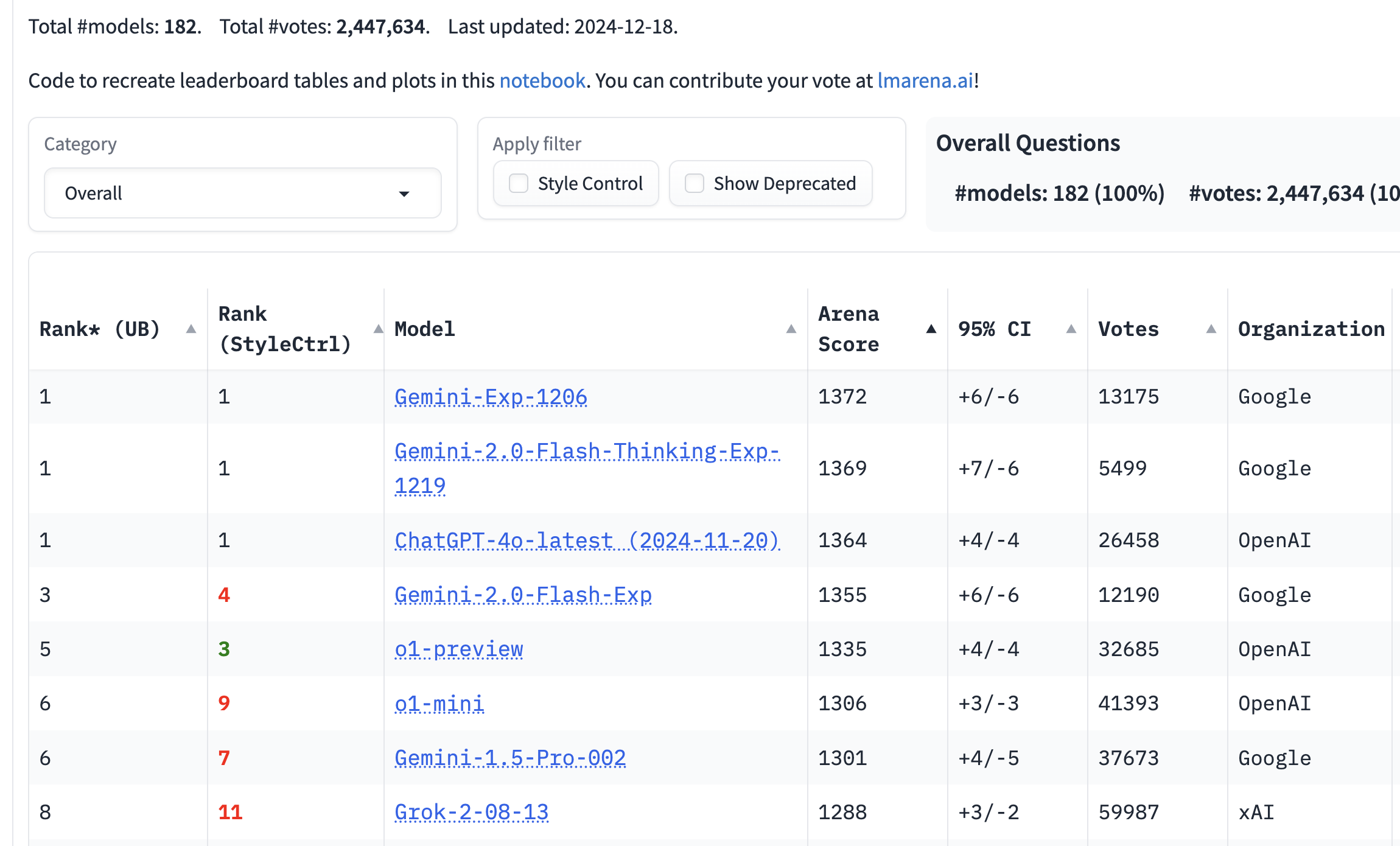Select arena score 1369

[x=842, y=468]
